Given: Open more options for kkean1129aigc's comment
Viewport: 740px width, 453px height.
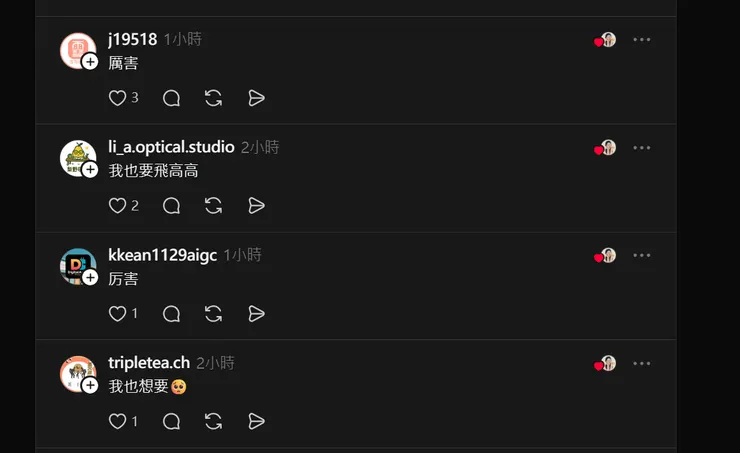Looking at the screenshot, I should 642,256.
